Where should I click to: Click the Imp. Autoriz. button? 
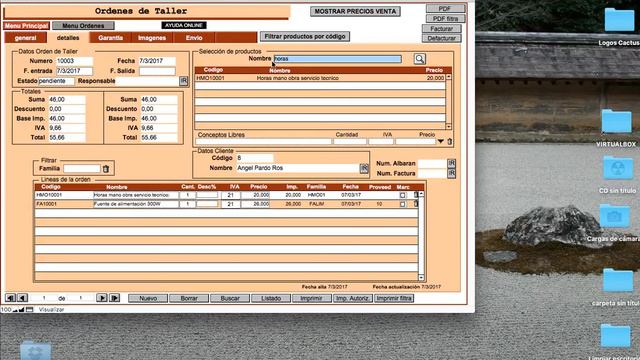(353, 298)
